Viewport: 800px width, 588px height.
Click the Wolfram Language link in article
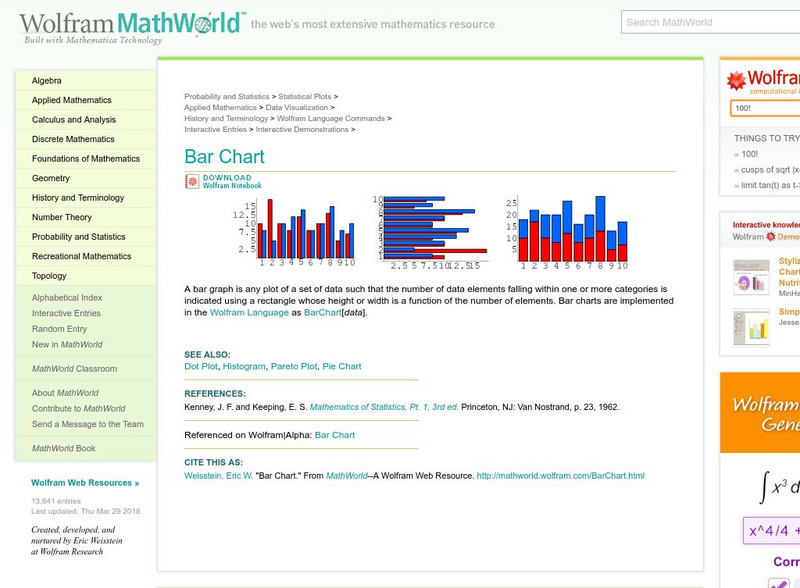pos(249,312)
